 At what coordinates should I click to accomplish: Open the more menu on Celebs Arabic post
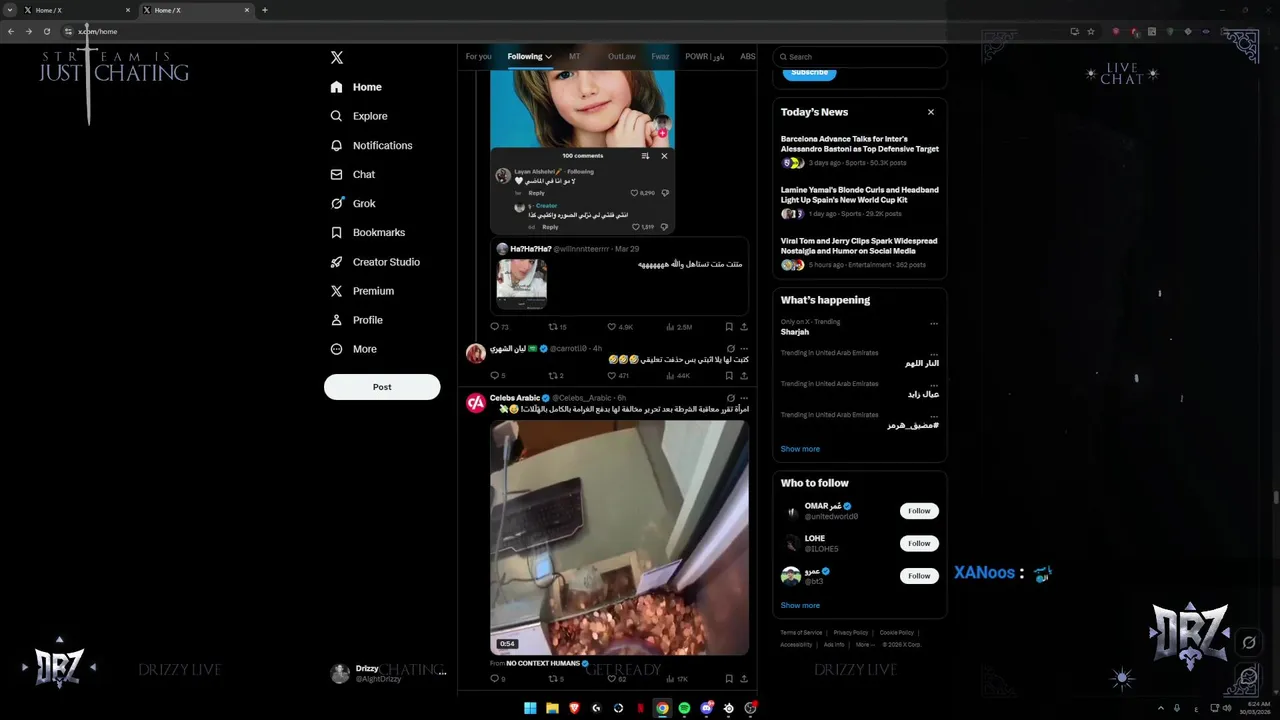744,398
